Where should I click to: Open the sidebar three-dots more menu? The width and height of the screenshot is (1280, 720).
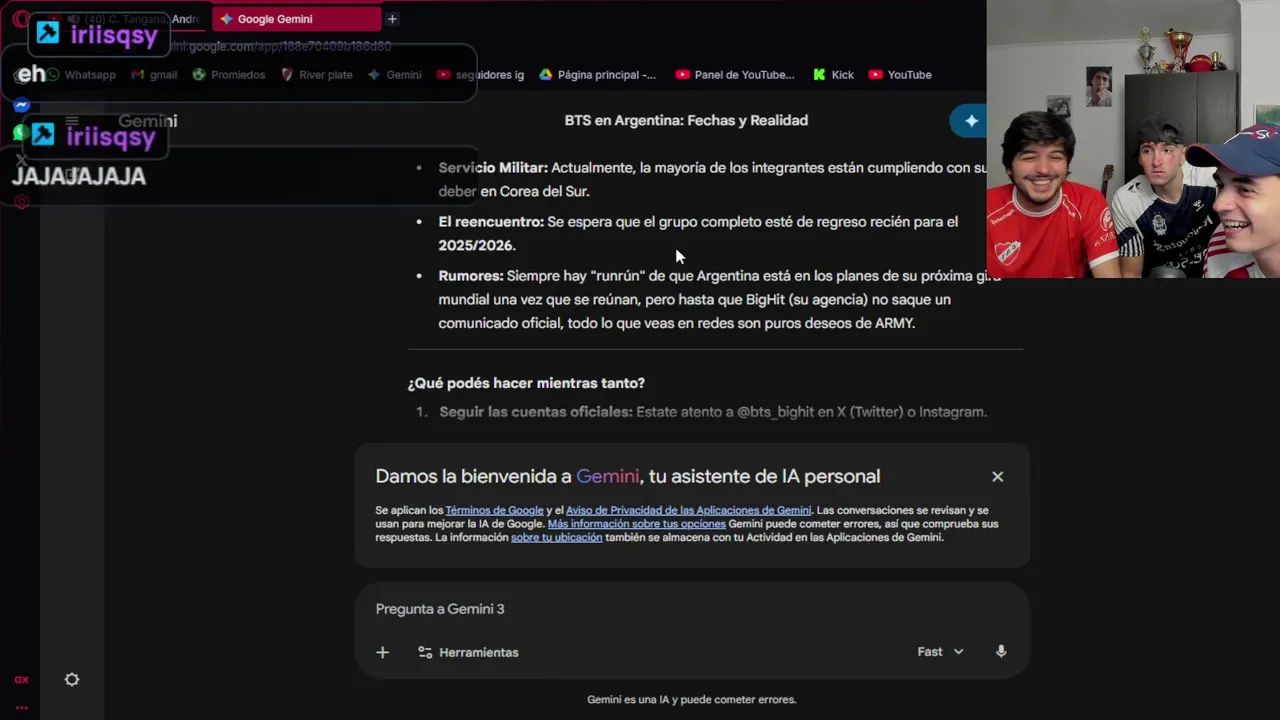(21, 707)
